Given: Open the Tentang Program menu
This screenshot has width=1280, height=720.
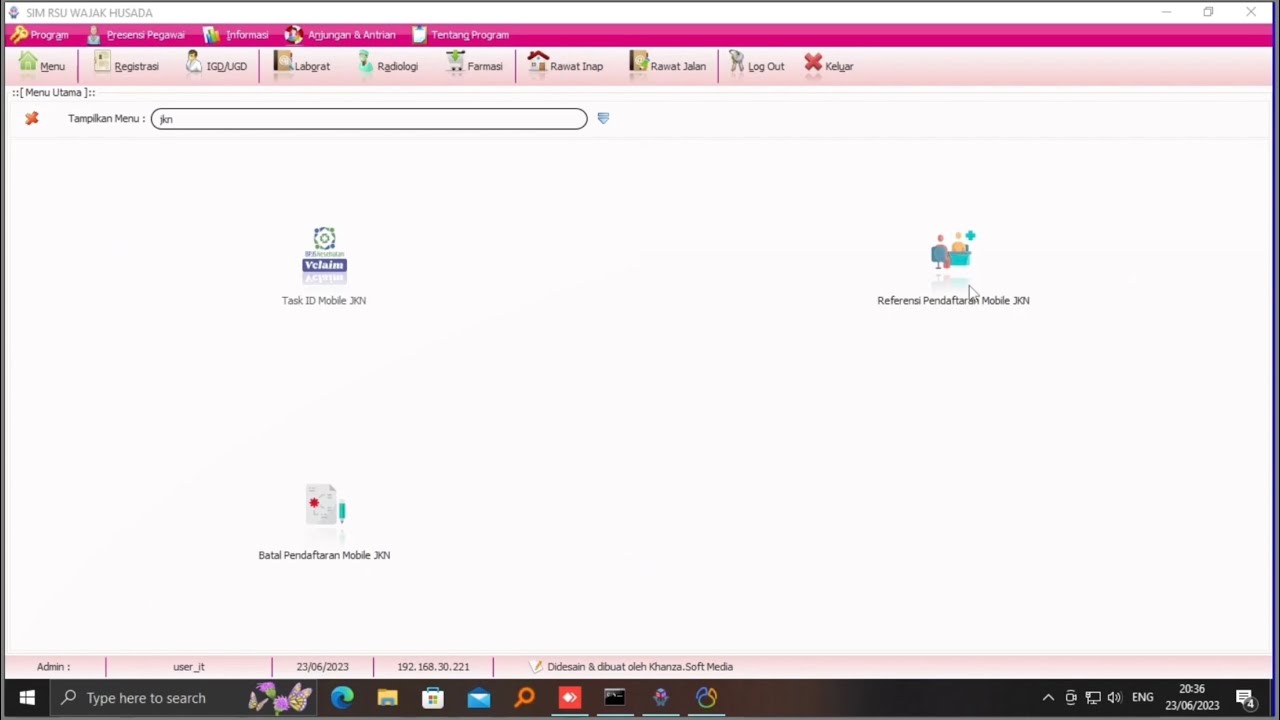Looking at the screenshot, I should point(461,35).
